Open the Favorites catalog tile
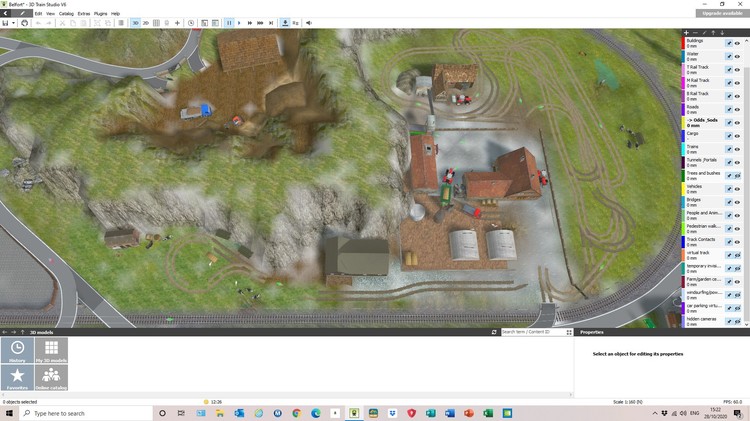Viewport: 750px width, 421px height. click(x=18, y=378)
